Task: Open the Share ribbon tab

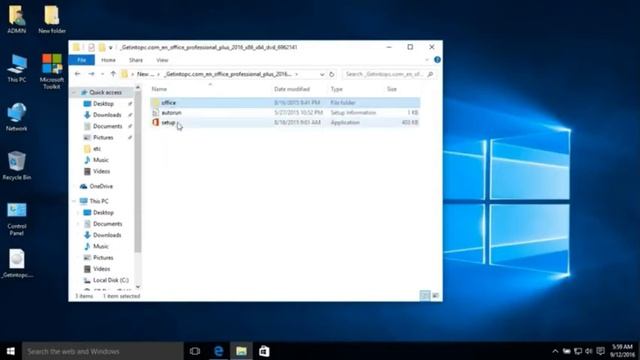Action: pos(136,60)
